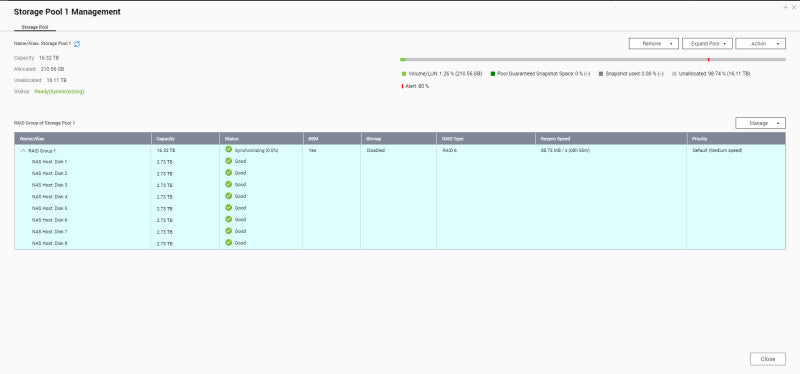Click the Good status icon for Disk 1

pyautogui.click(x=229, y=161)
